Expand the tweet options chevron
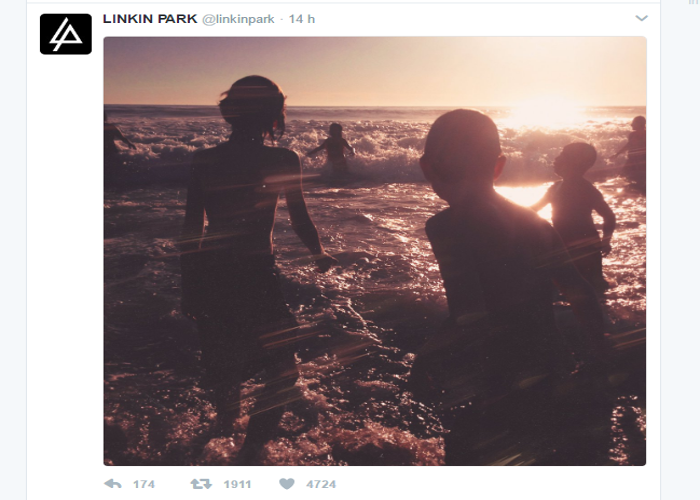The width and height of the screenshot is (700, 500). (641, 18)
